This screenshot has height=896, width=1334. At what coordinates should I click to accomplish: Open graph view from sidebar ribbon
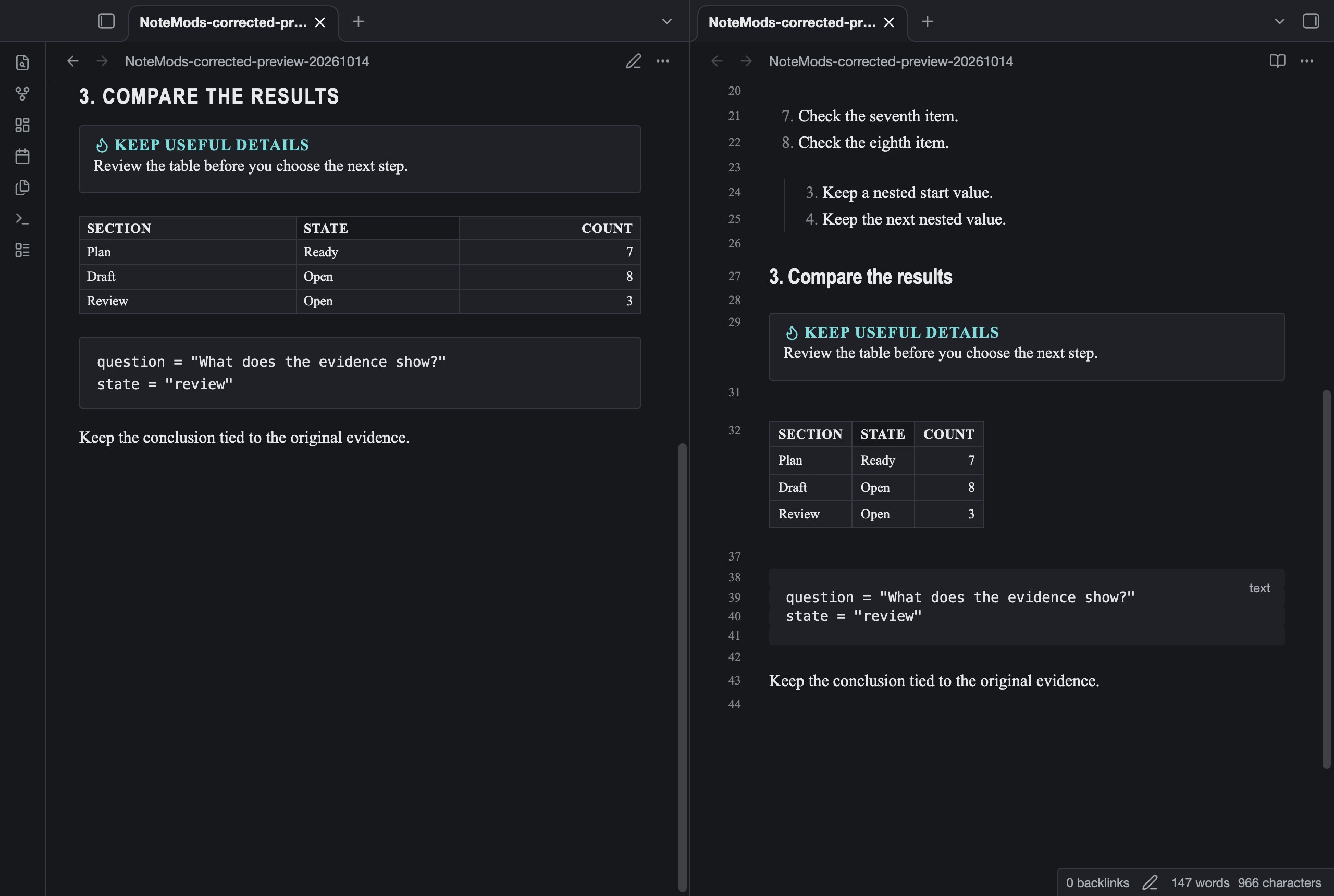click(x=22, y=94)
